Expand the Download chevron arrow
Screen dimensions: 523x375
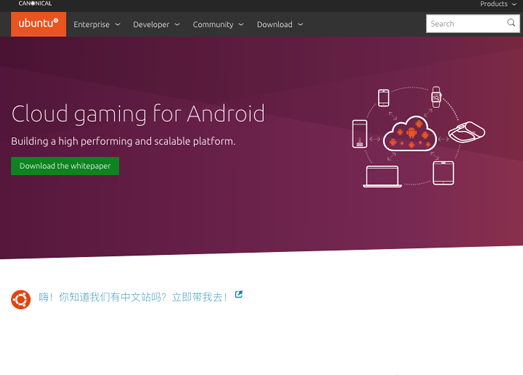coord(301,24)
